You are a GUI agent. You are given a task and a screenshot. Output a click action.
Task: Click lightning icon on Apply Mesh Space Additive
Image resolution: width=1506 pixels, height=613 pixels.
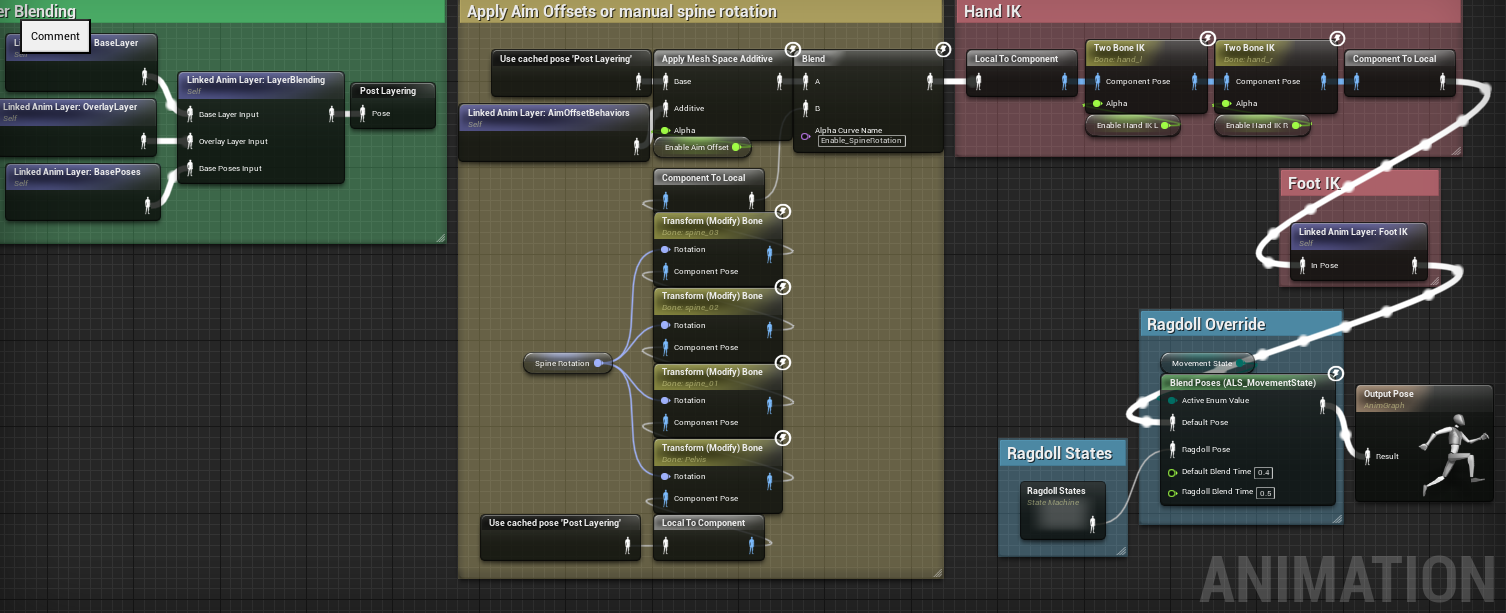792,50
